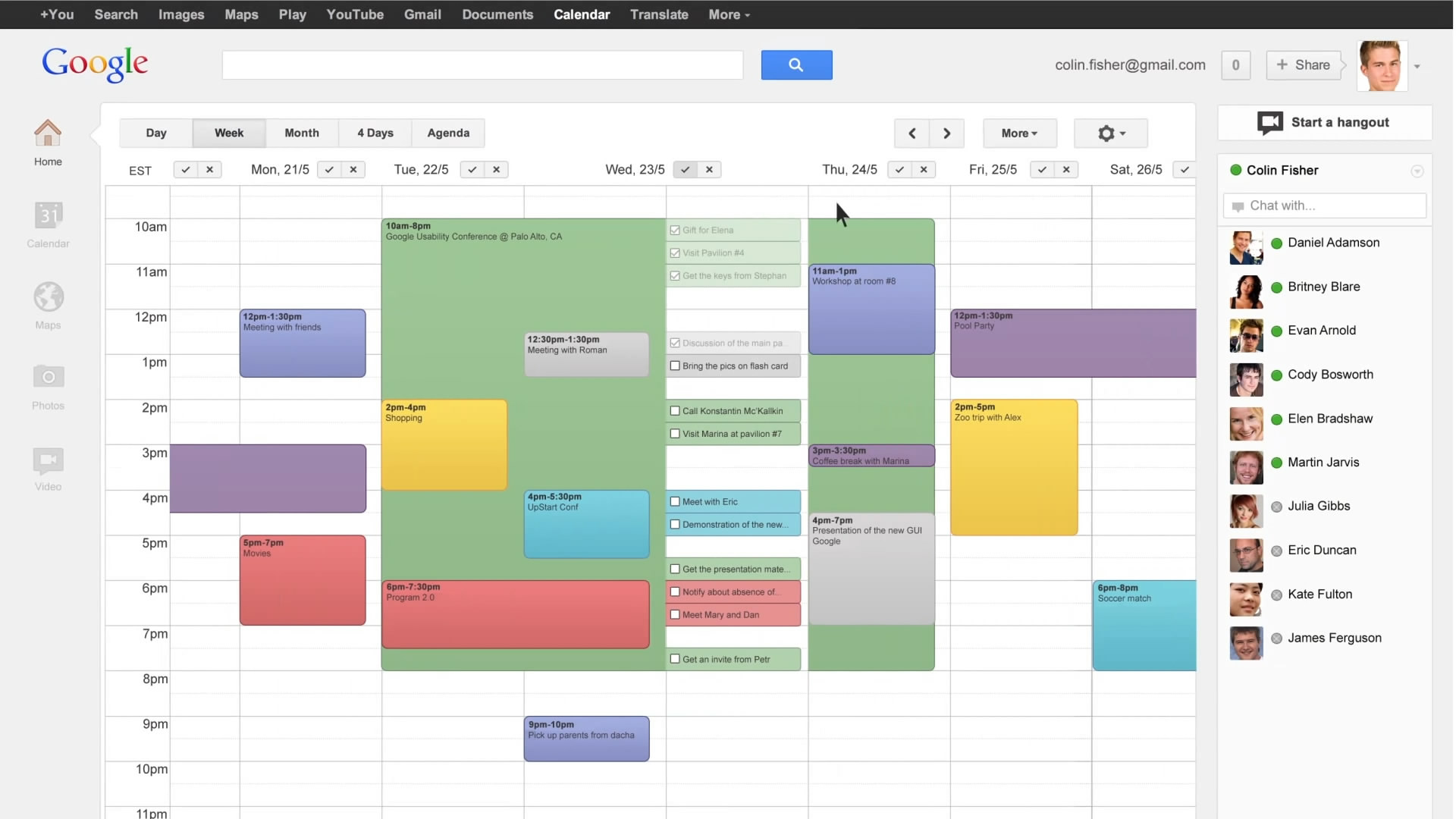Open Documents from the top bar

[x=497, y=14]
